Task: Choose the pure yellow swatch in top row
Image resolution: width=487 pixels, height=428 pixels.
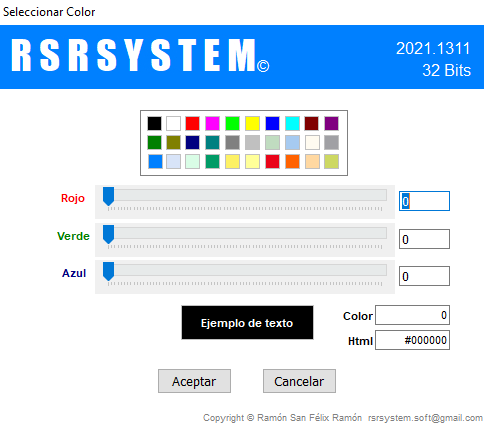Action: 252,123
